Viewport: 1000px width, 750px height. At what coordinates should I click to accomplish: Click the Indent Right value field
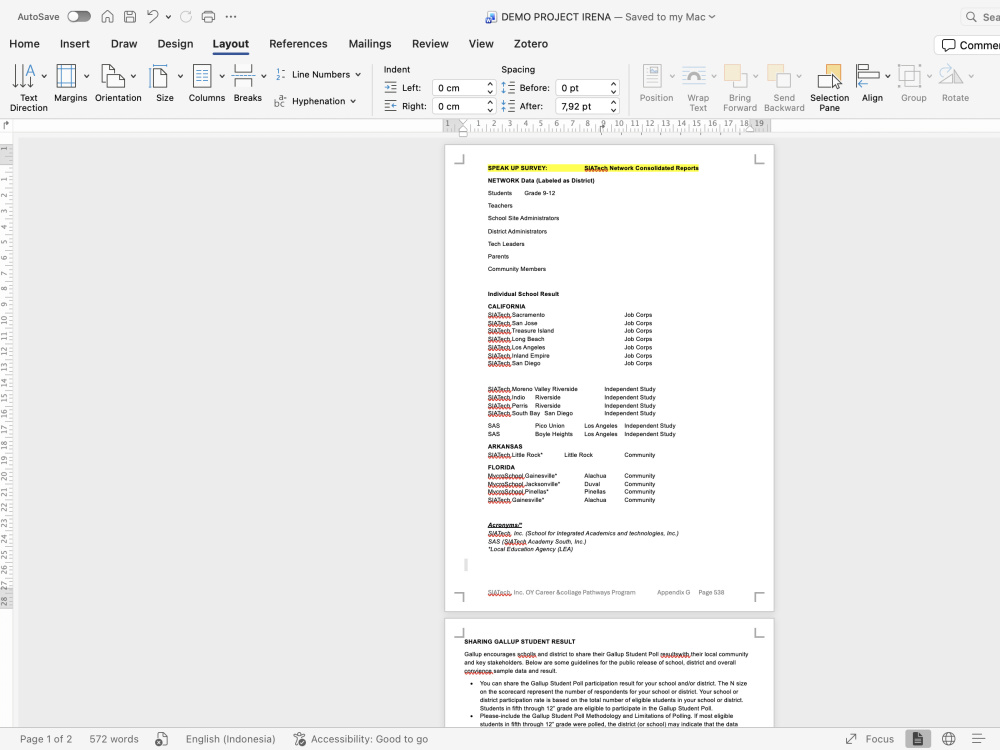click(x=459, y=107)
